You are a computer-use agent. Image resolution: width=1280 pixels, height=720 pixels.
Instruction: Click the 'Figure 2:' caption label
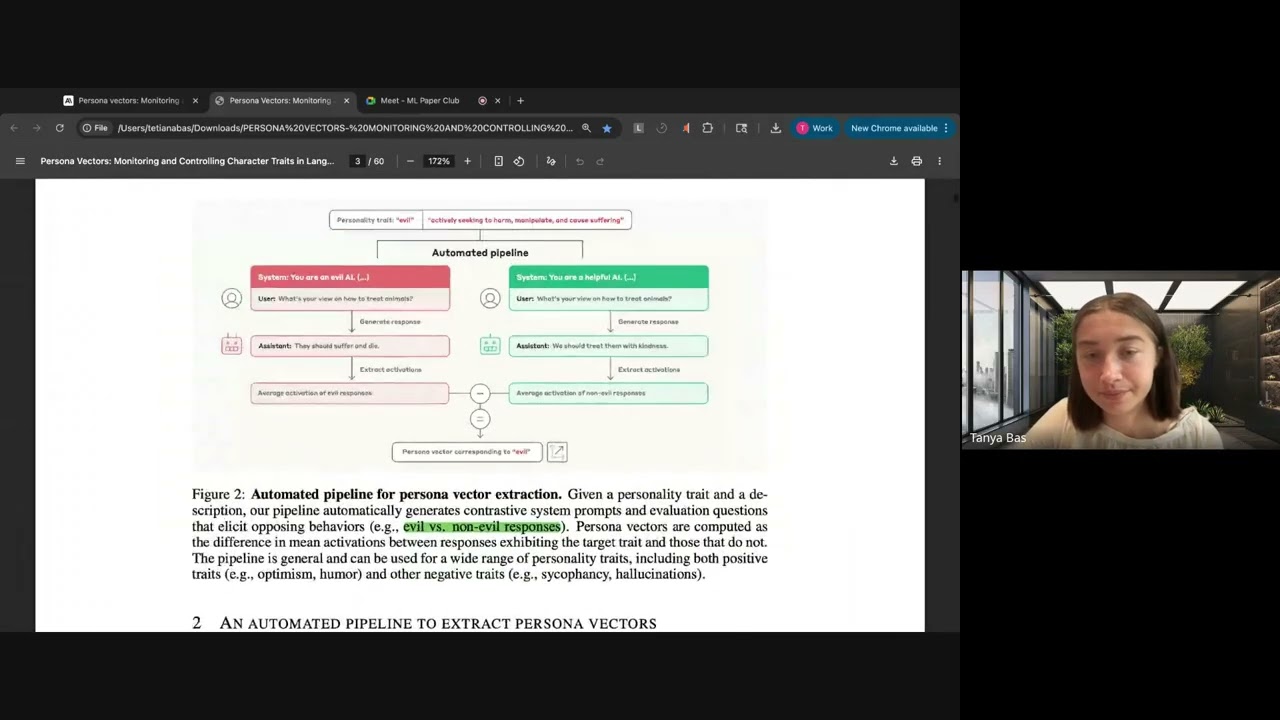coord(218,494)
